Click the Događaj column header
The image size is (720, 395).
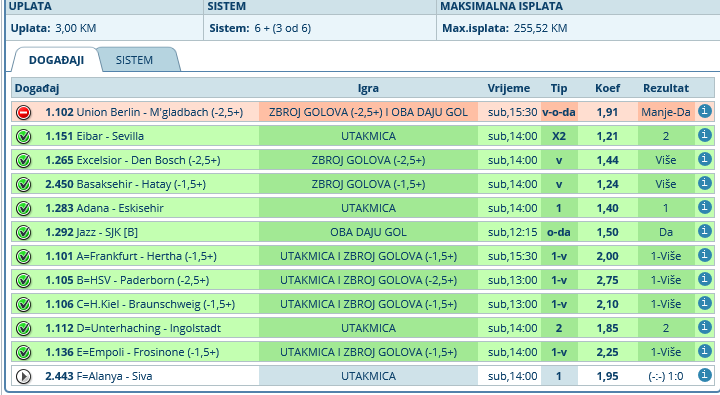(37, 88)
